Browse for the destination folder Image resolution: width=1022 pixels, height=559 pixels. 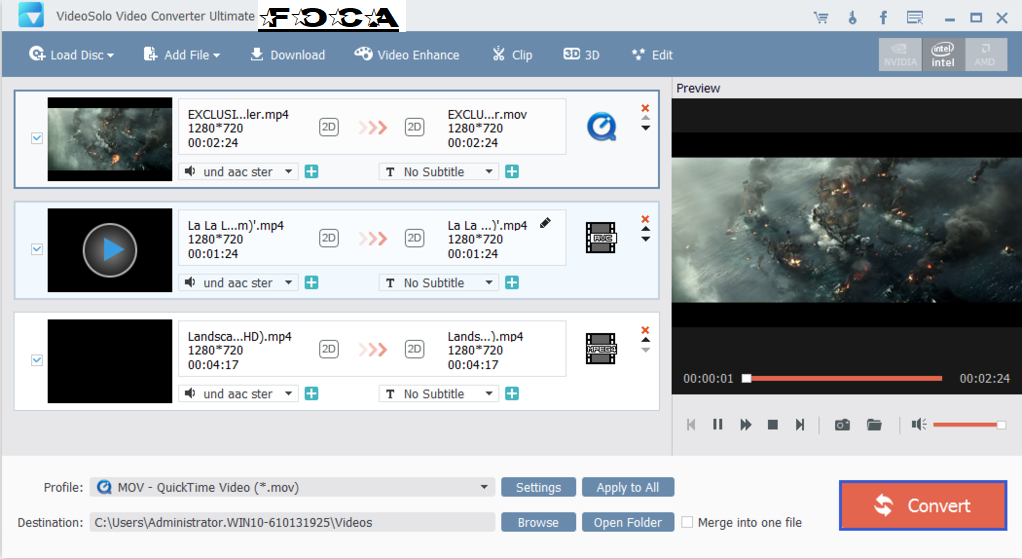[538, 522]
